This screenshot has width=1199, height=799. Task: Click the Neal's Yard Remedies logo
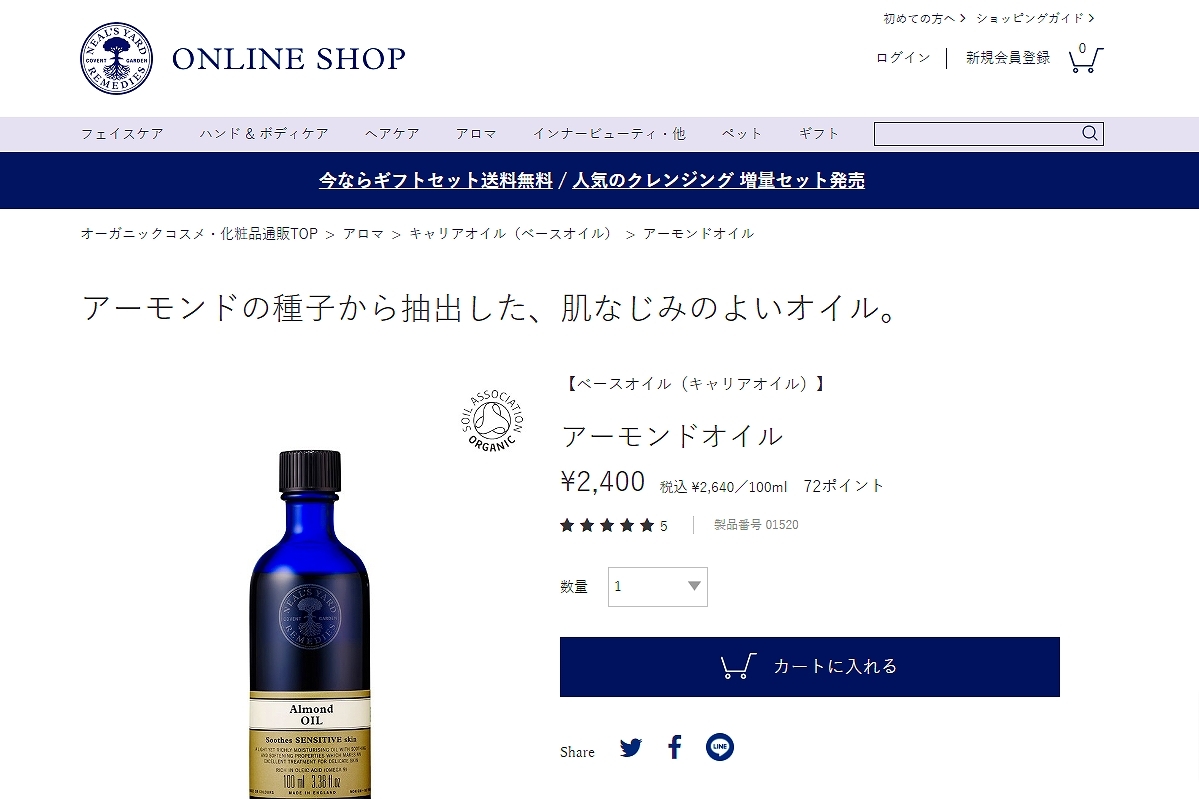coord(116,58)
